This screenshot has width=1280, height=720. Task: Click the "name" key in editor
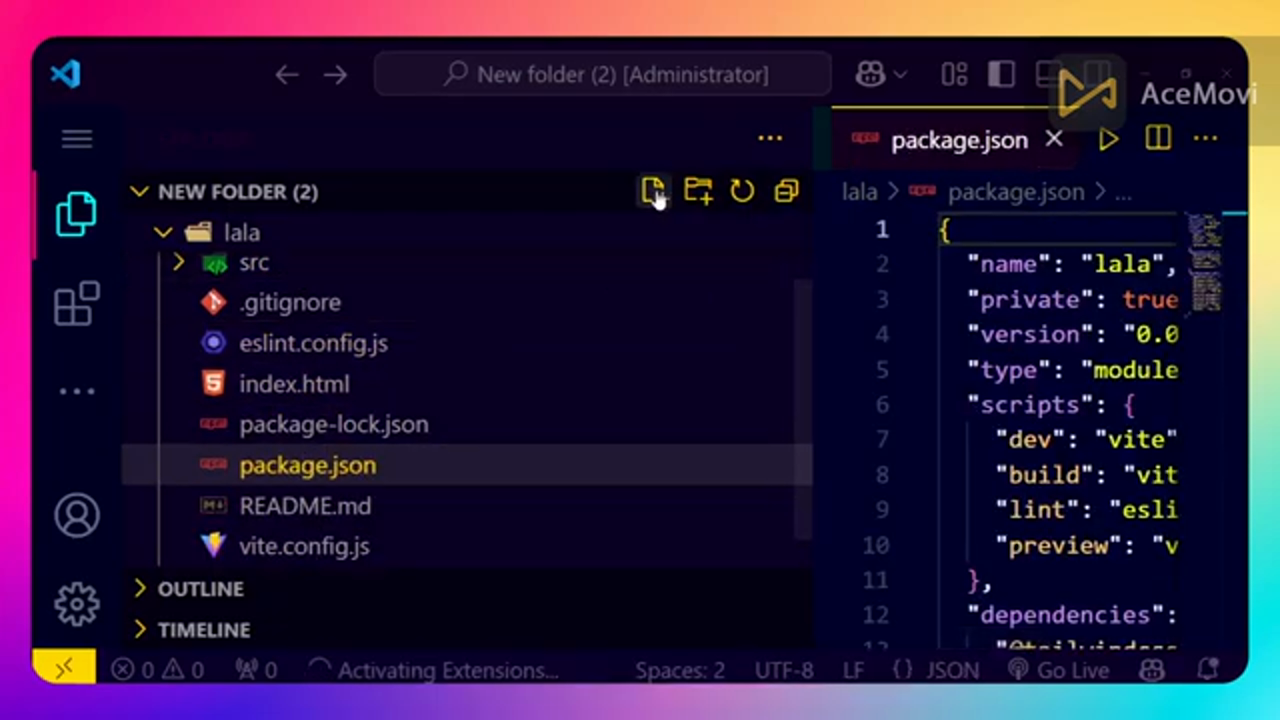pyautogui.click(x=1008, y=265)
